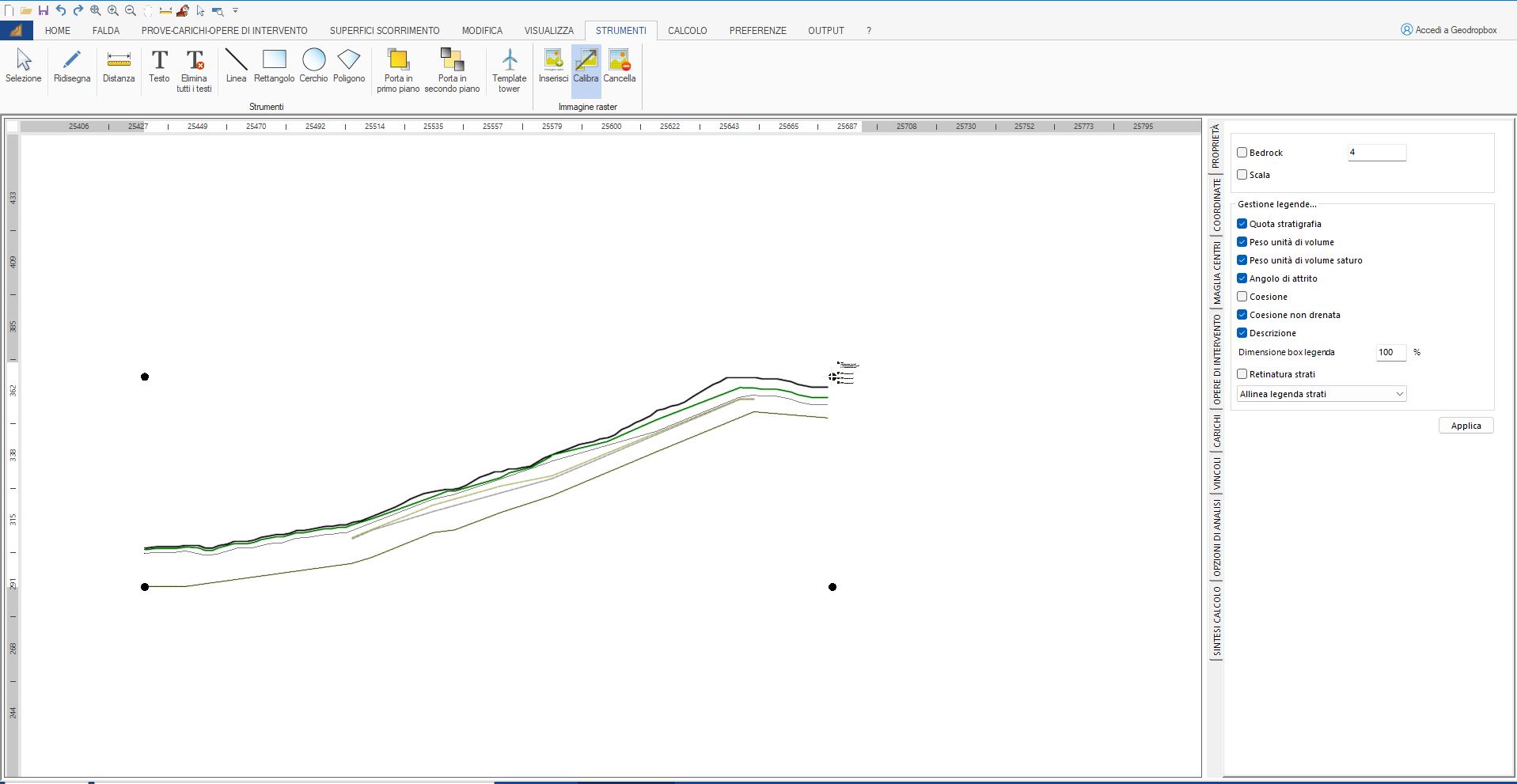Click Accedi a Geodropbox link
The width and height of the screenshot is (1517, 784).
[1449, 30]
